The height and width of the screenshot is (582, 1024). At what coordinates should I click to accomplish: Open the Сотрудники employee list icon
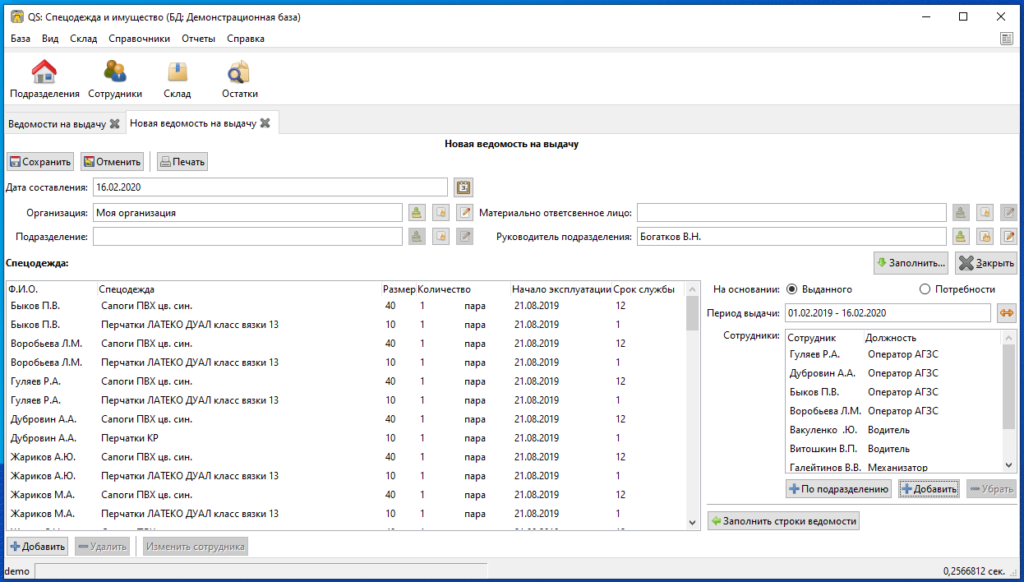[115, 78]
